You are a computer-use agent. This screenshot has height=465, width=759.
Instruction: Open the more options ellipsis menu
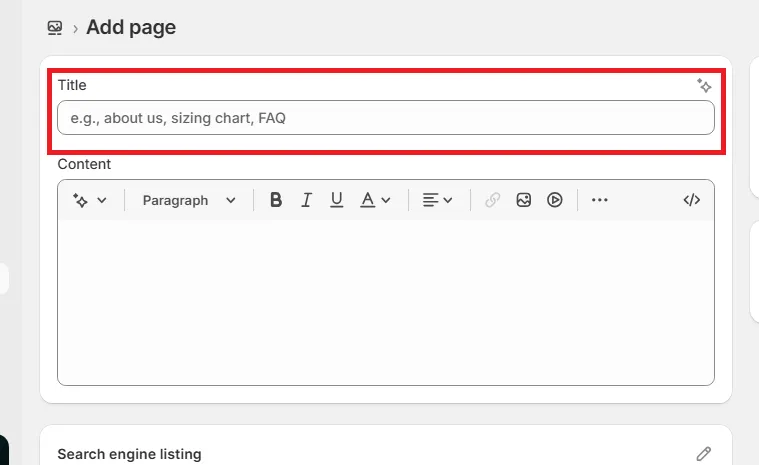click(599, 200)
